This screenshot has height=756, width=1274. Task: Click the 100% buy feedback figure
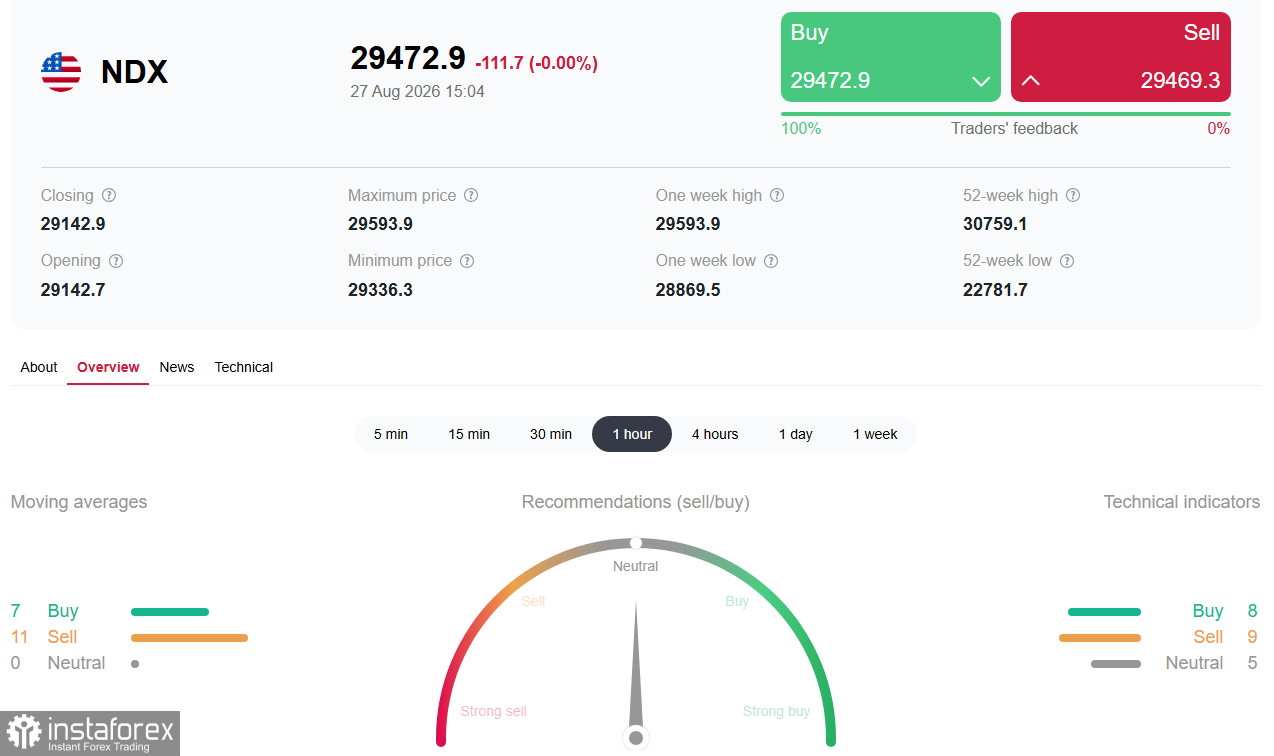click(801, 128)
